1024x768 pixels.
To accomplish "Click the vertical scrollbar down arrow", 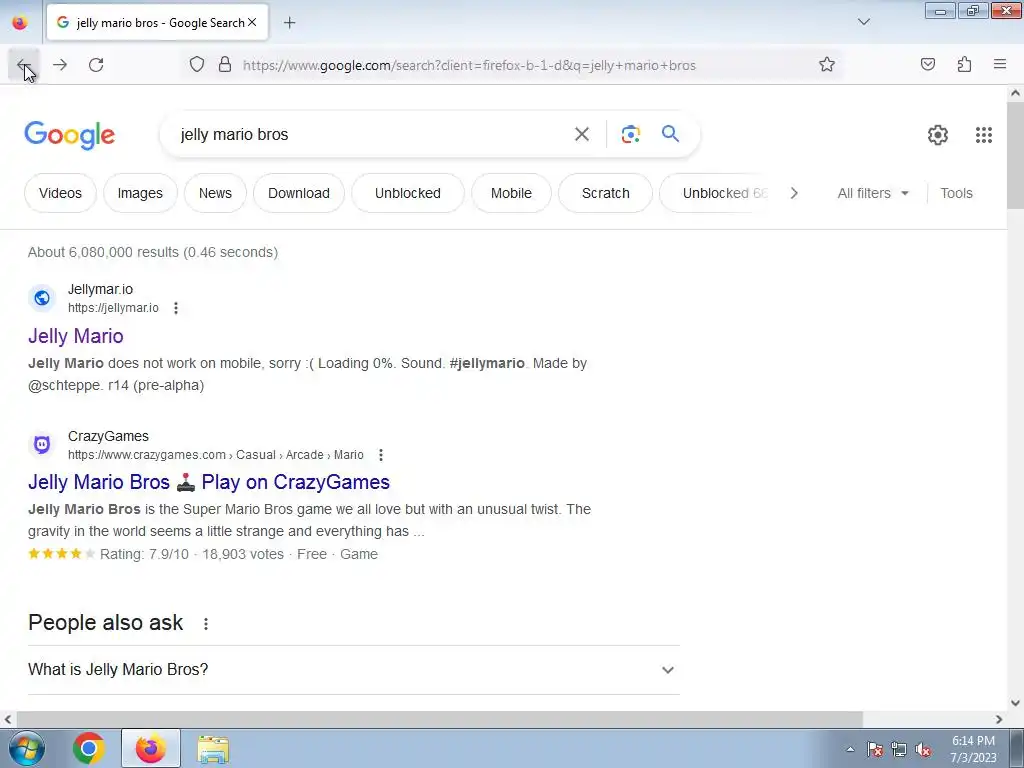I will 1015,703.
